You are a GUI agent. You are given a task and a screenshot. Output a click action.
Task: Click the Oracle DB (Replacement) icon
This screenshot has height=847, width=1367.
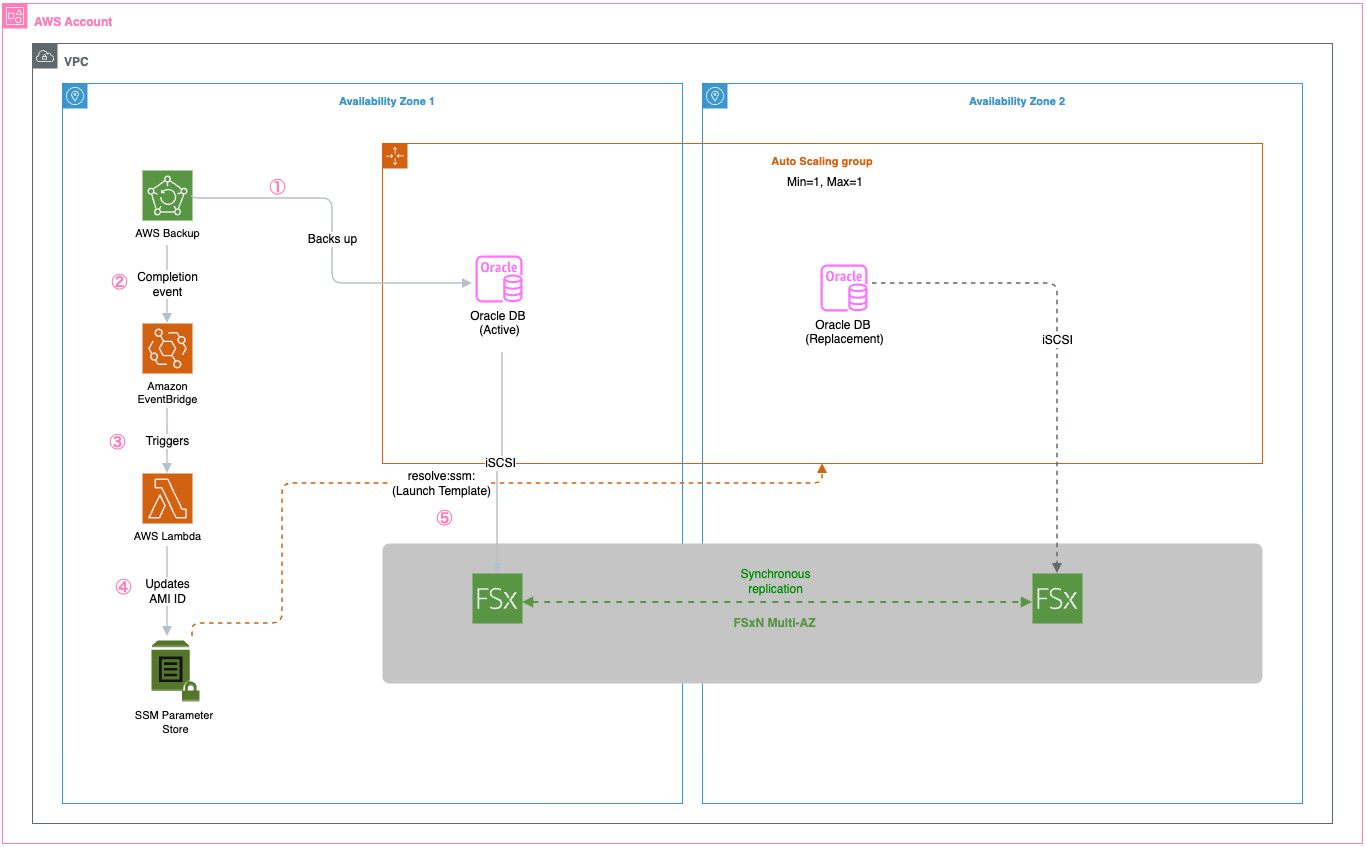click(x=843, y=288)
